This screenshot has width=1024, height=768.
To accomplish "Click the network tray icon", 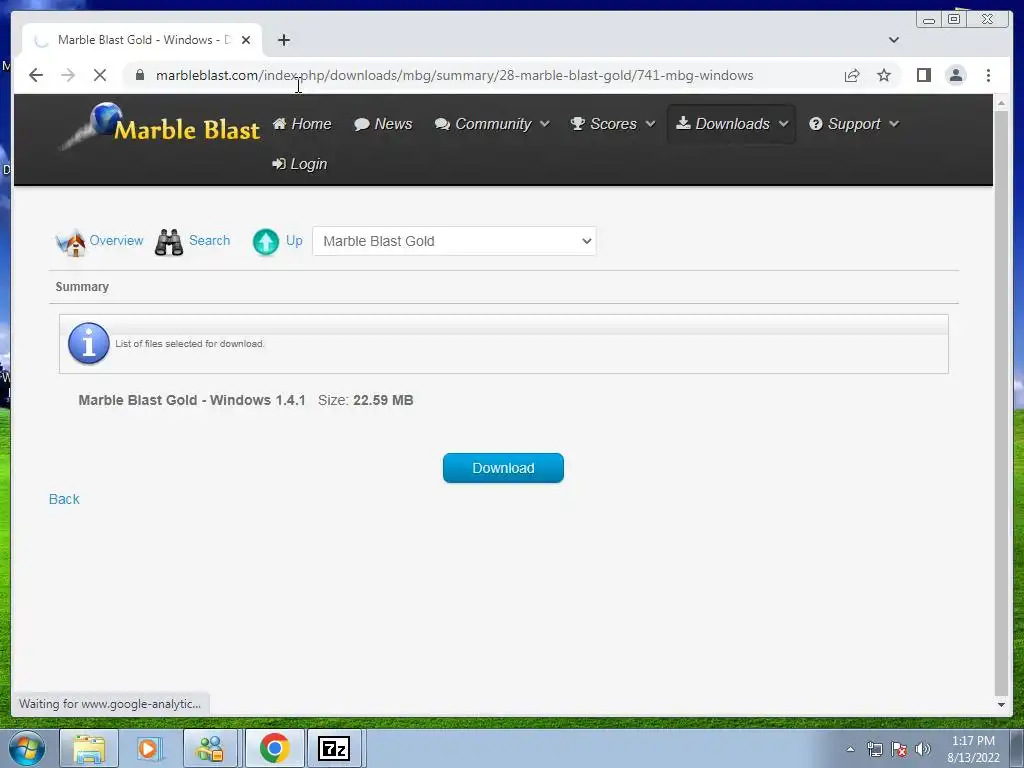I will [x=874, y=749].
